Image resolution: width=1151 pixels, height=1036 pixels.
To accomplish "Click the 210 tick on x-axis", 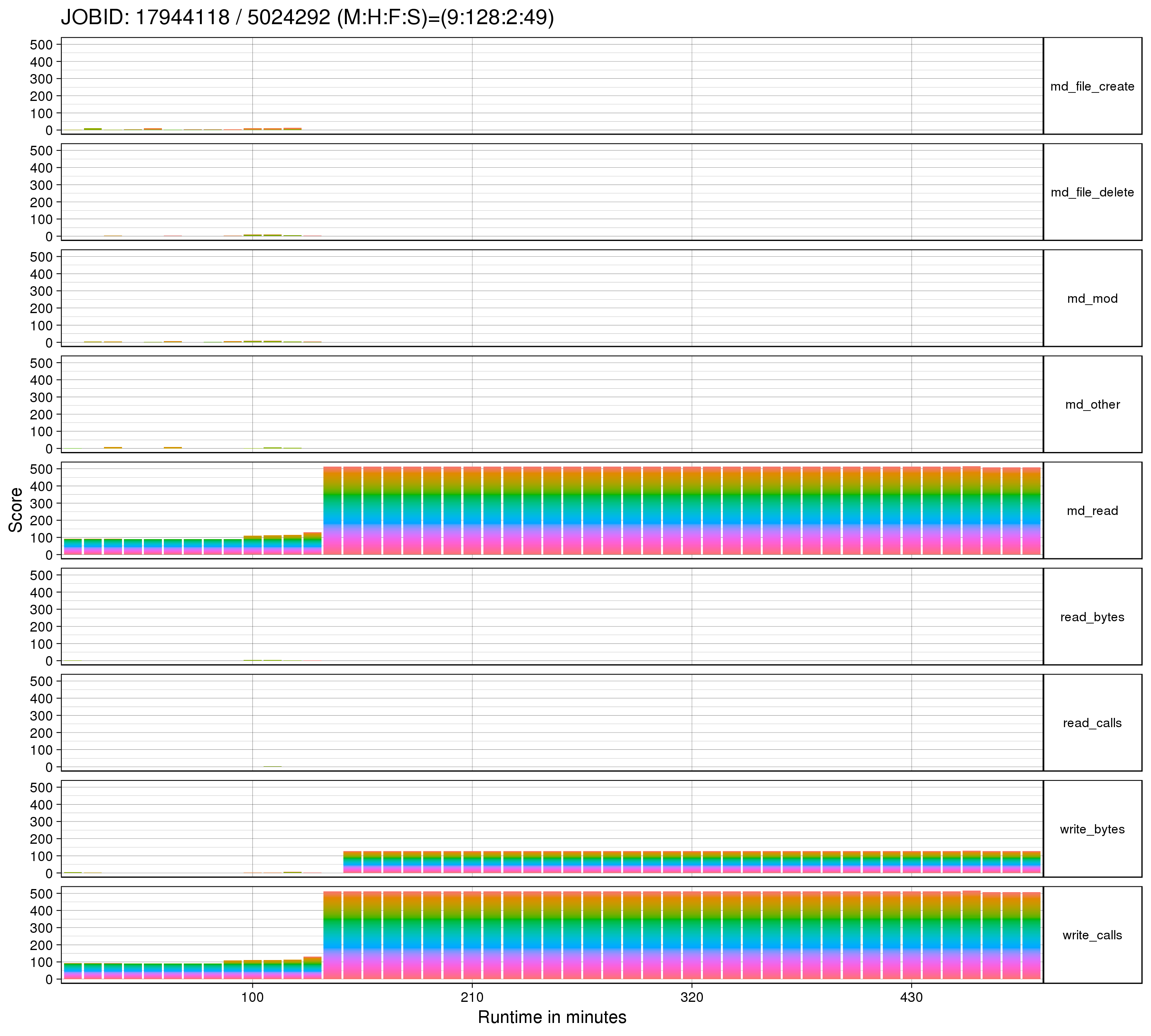I will click(x=472, y=997).
